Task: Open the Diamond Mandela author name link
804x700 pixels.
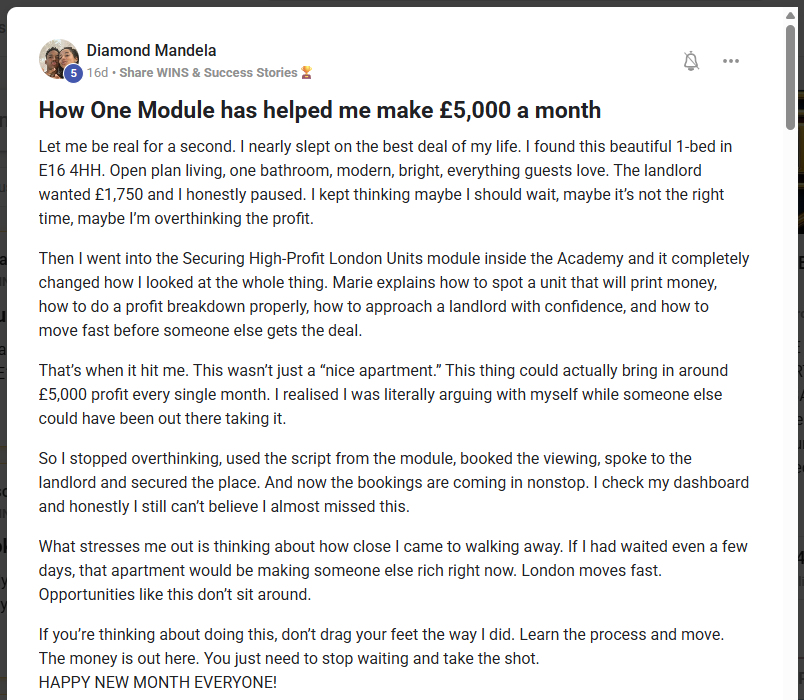Action: point(151,50)
